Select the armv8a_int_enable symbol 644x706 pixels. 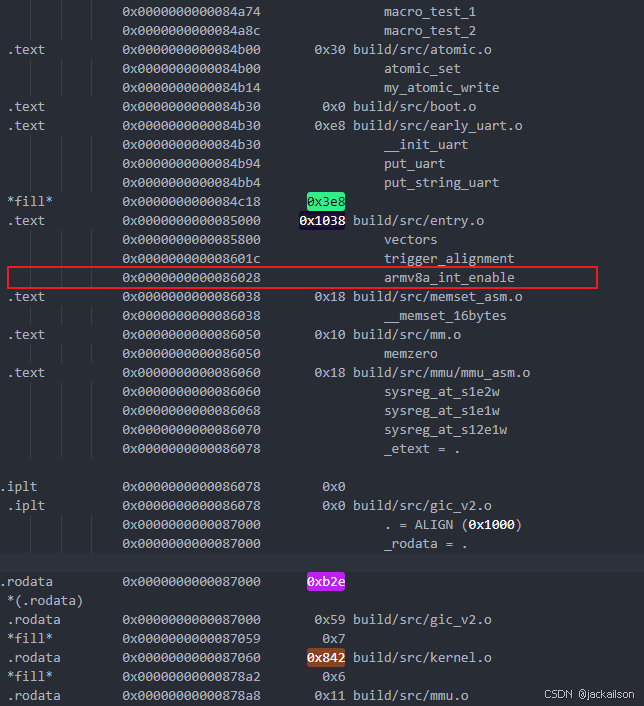pos(449,277)
